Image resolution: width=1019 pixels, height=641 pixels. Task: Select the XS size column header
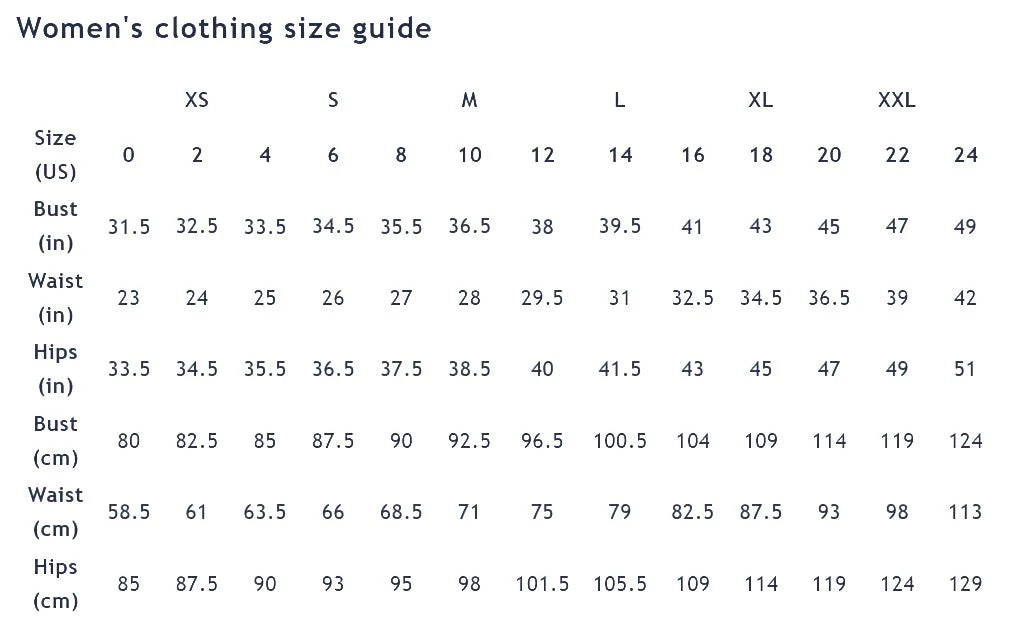point(197,100)
